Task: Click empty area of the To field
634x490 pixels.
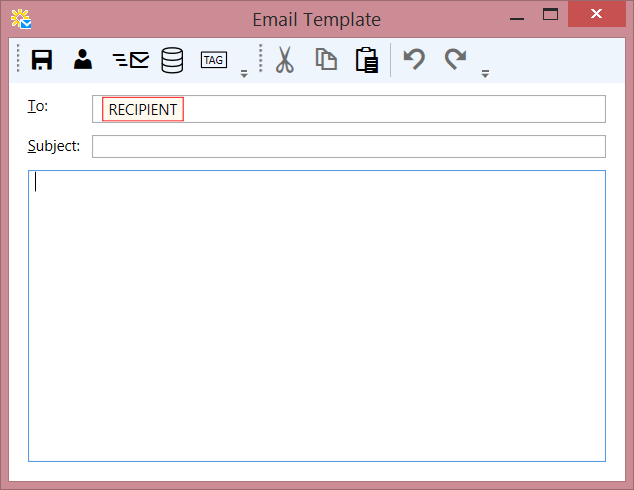Action: pyautogui.click(x=400, y=109)
